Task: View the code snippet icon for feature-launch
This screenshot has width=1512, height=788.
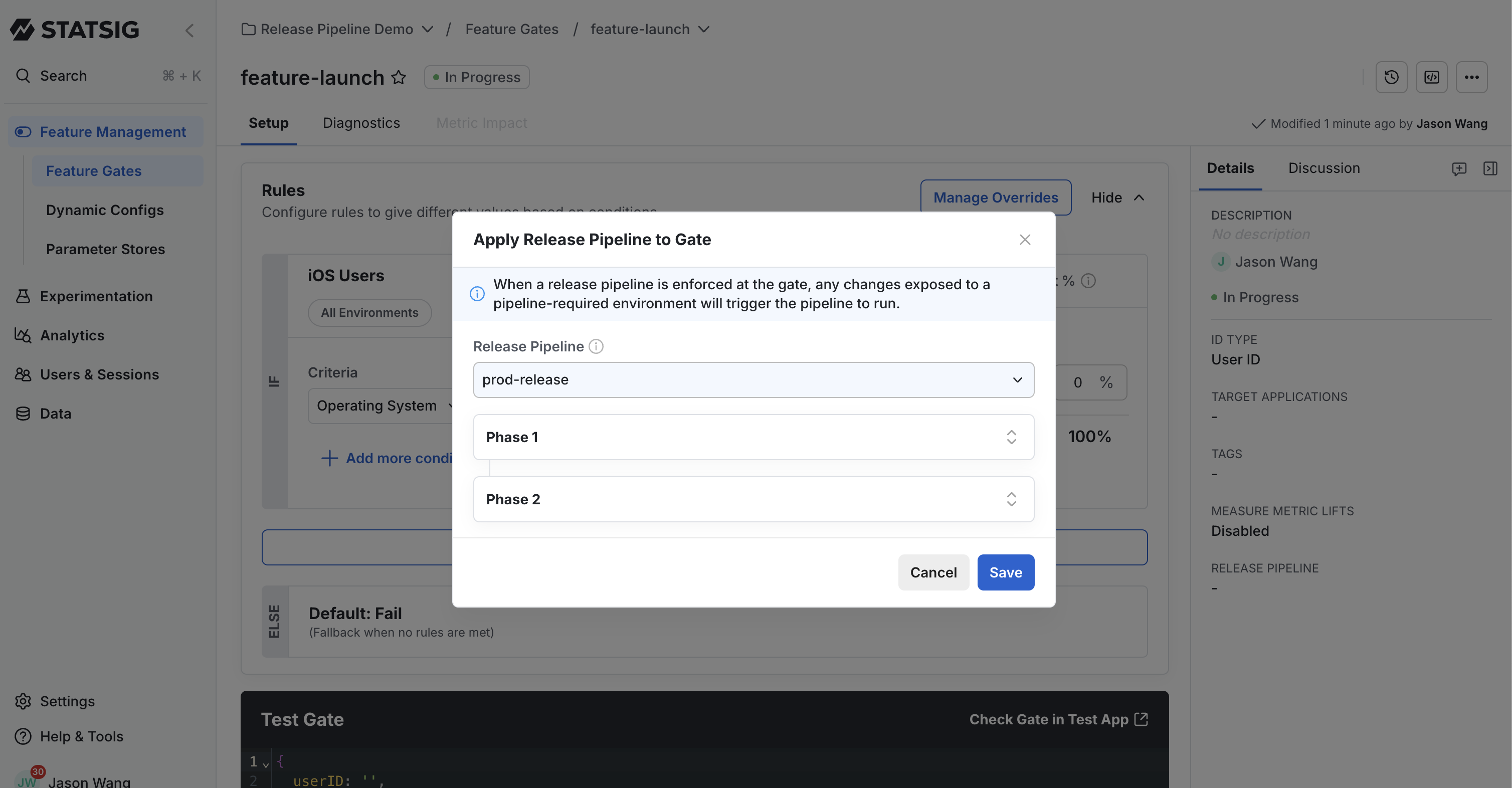Action: [x=1432, y=77]
